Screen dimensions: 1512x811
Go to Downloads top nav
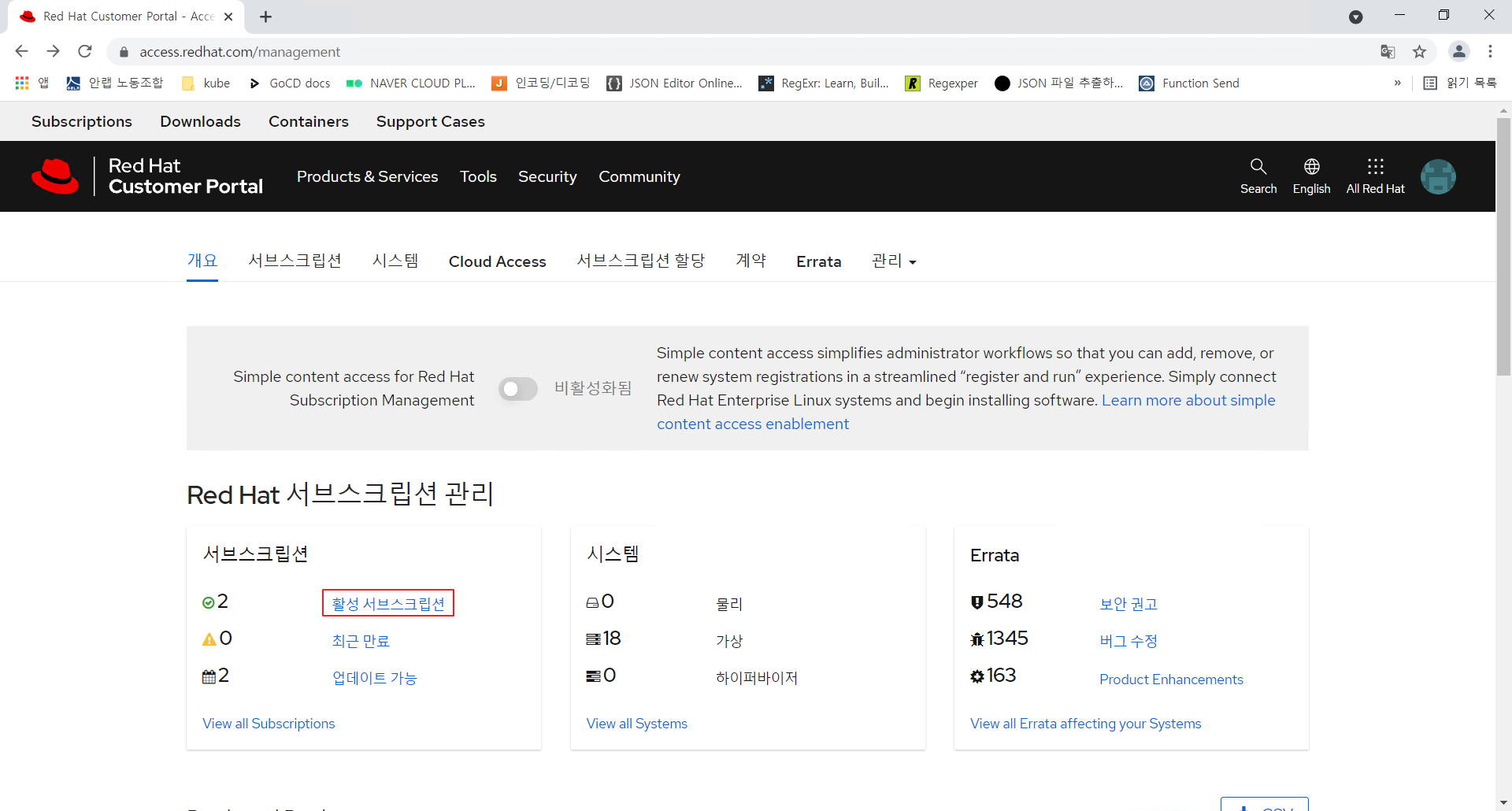click(200, 121)
